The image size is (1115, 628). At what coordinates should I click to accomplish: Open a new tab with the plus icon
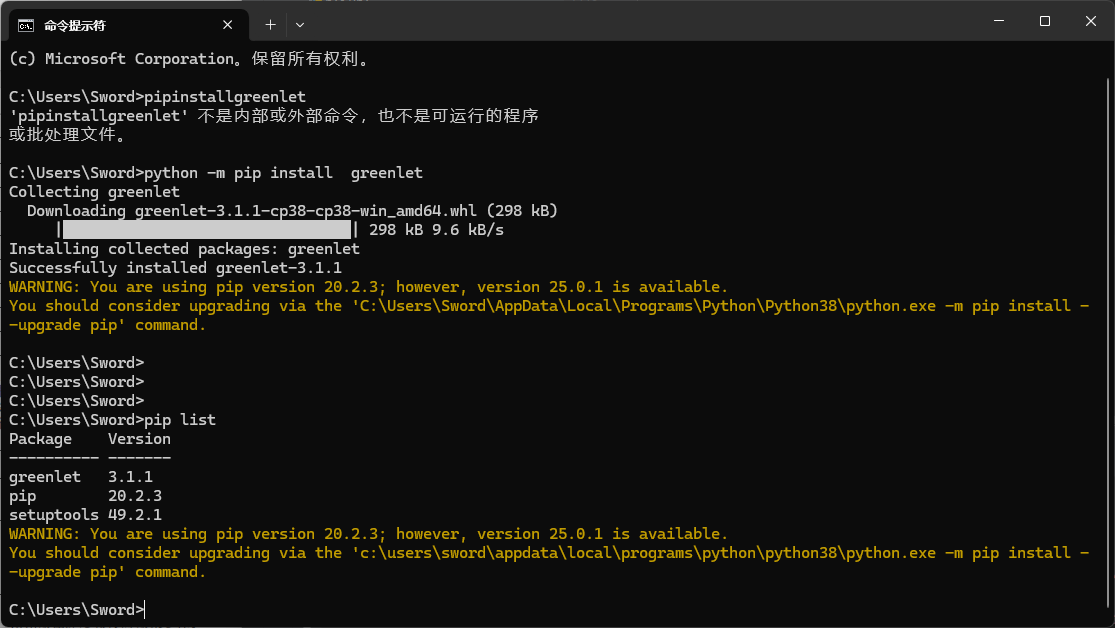pyautogui.click(x=272, y=24)
